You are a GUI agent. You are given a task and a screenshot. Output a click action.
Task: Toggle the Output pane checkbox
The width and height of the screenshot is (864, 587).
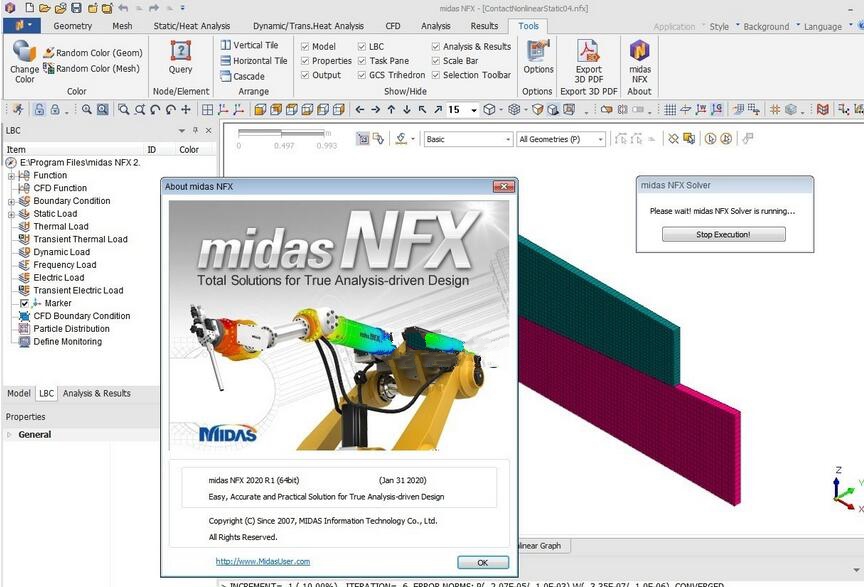[305, 75]
